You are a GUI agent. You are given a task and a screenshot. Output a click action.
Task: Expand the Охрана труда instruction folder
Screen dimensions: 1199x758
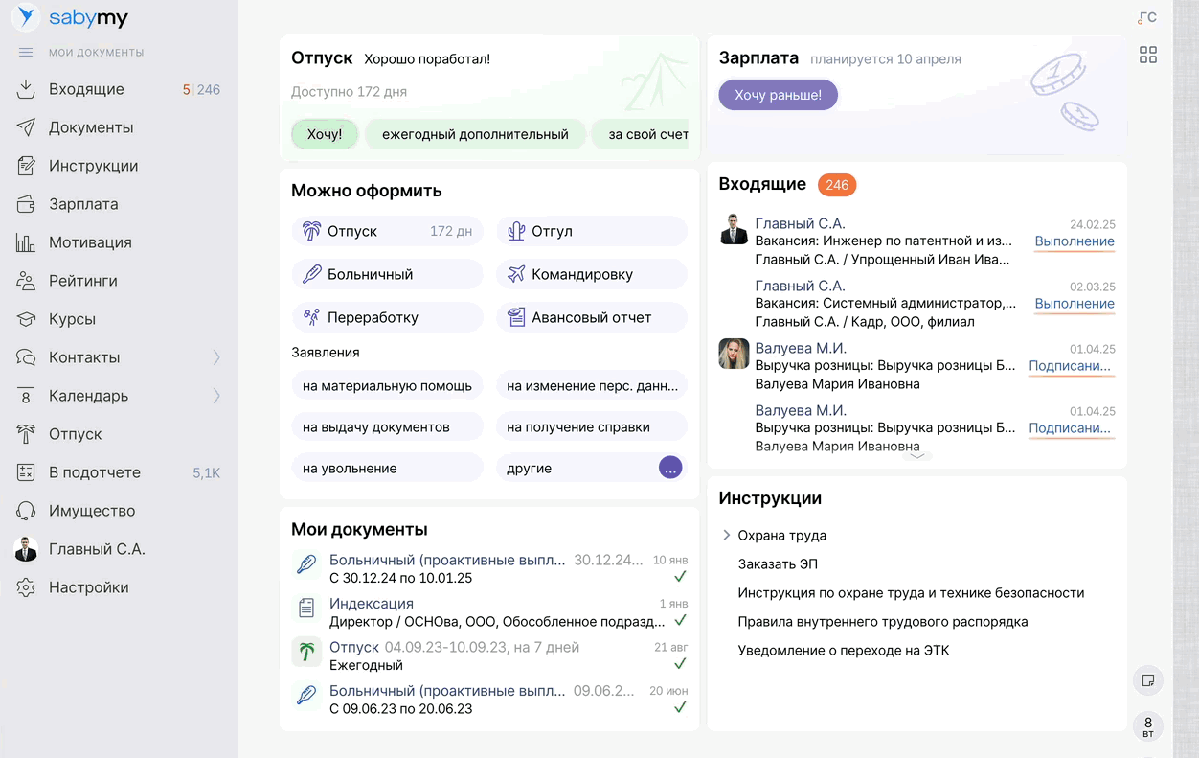point(727,536)
